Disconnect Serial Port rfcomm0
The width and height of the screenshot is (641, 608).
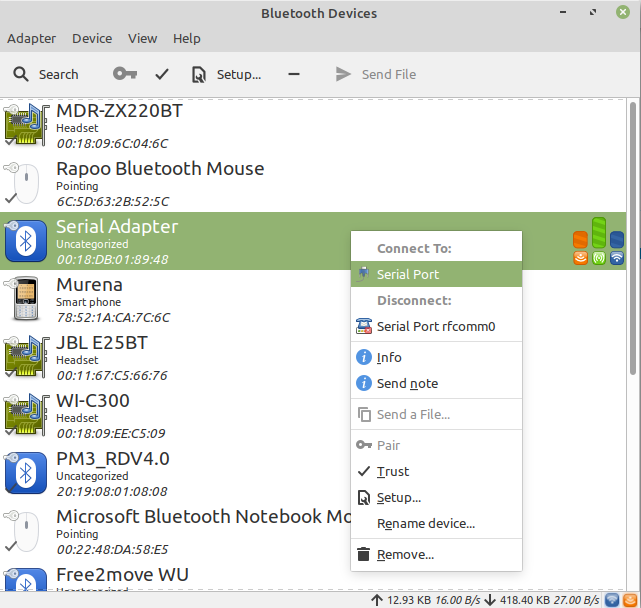pos(436,326)
